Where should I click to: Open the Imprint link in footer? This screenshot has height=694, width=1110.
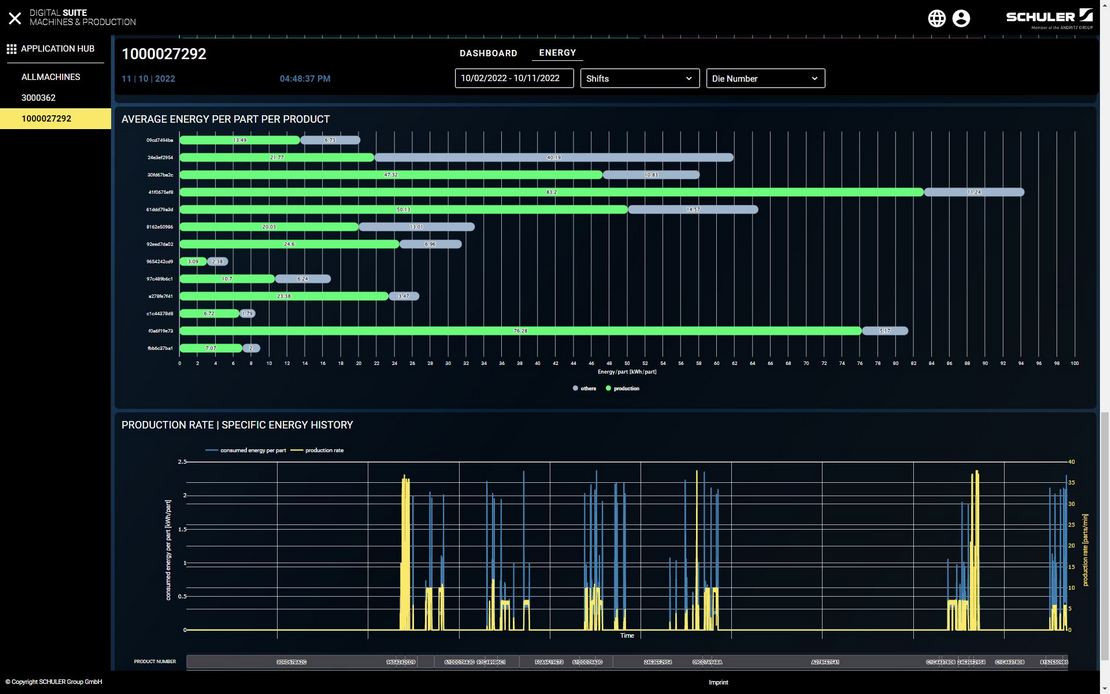click(718, 682)
